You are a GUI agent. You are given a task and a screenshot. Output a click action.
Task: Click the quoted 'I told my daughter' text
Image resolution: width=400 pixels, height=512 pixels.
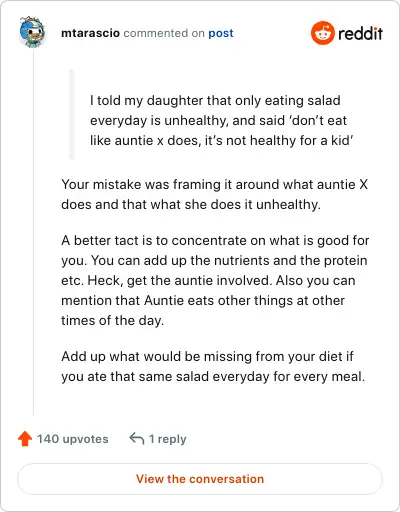point(222,120)
